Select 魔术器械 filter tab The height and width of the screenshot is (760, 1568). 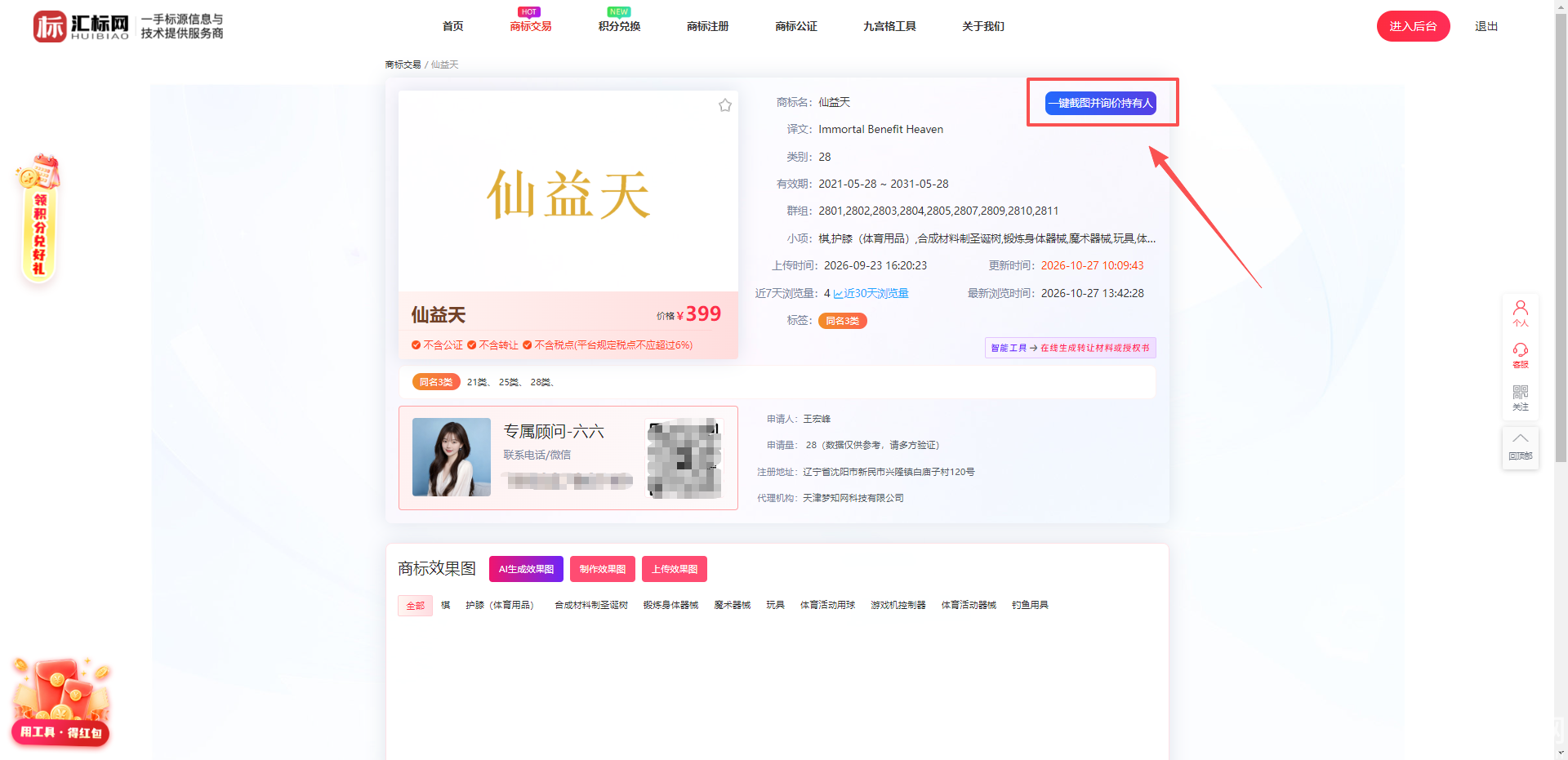click(732, 605)
